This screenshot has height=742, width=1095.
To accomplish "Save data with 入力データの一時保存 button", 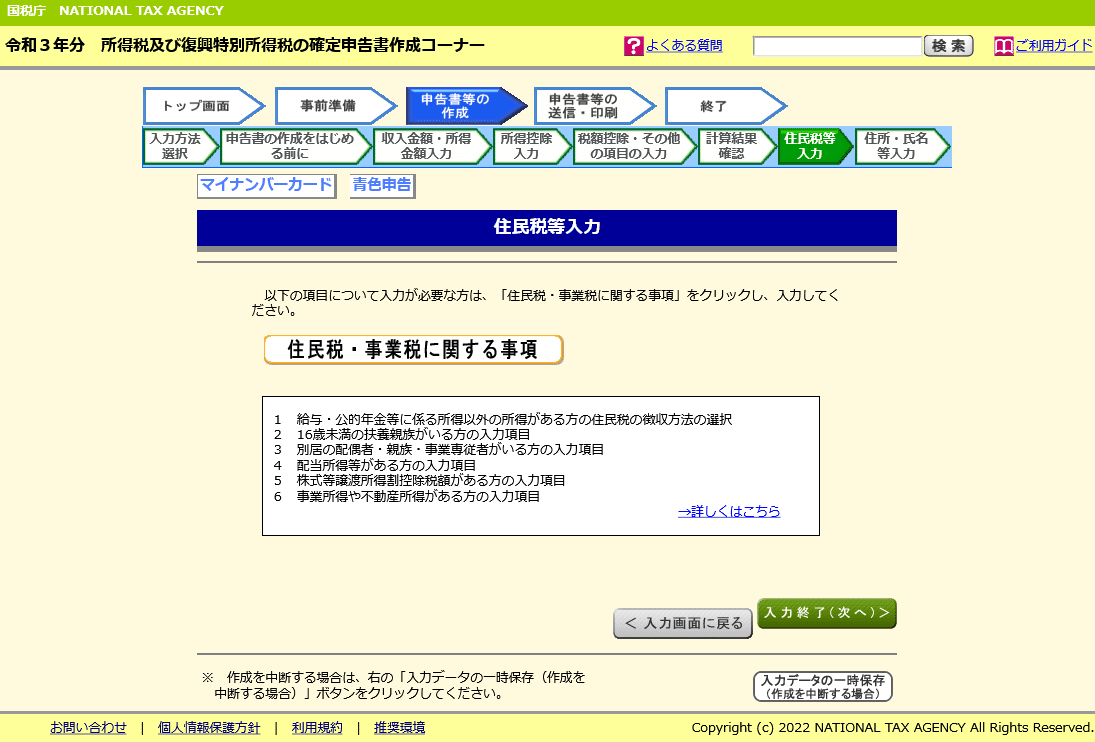I will [x=823, y=686].
